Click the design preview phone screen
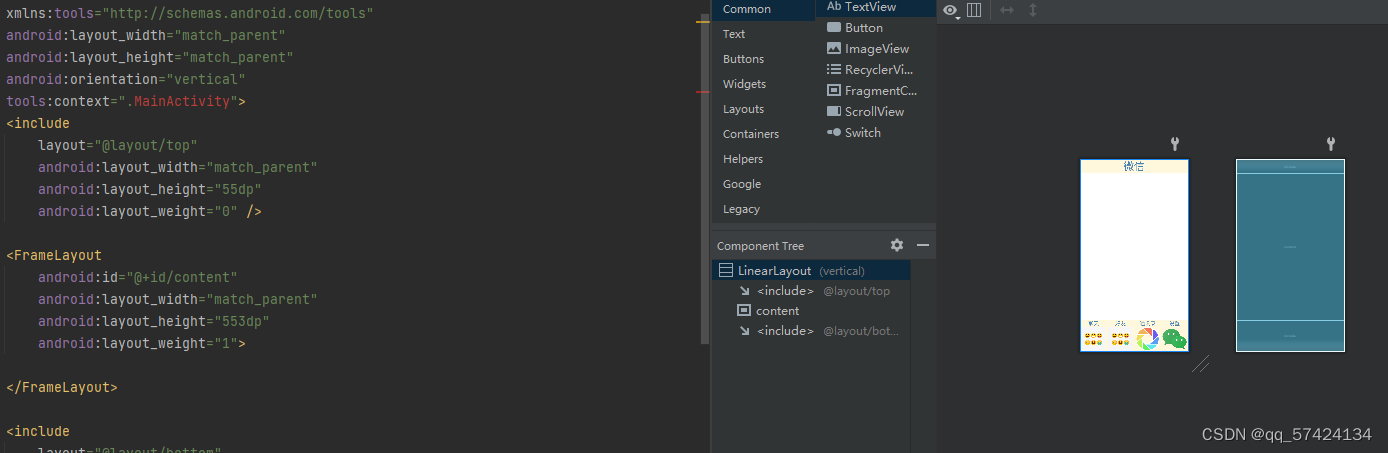The image size is (1388, 453). [x=1134, y=255]
